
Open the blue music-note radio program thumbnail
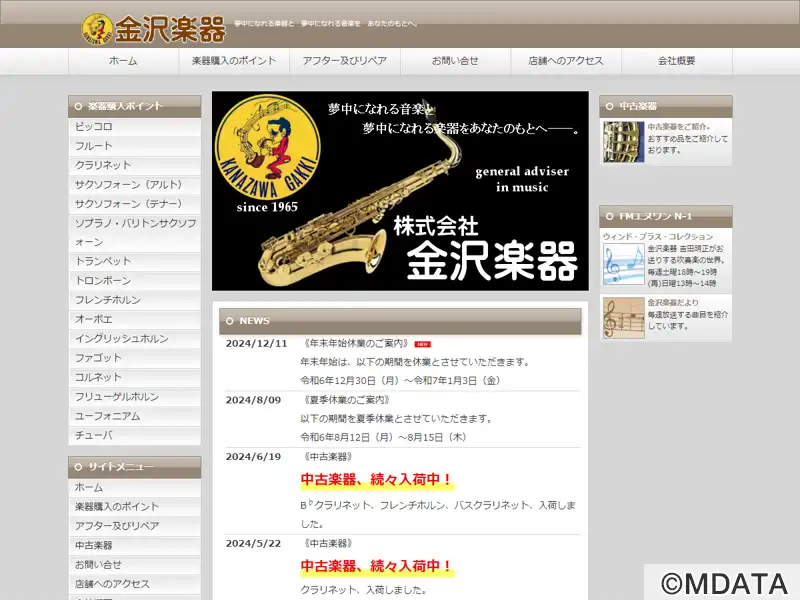click(623, 264)
